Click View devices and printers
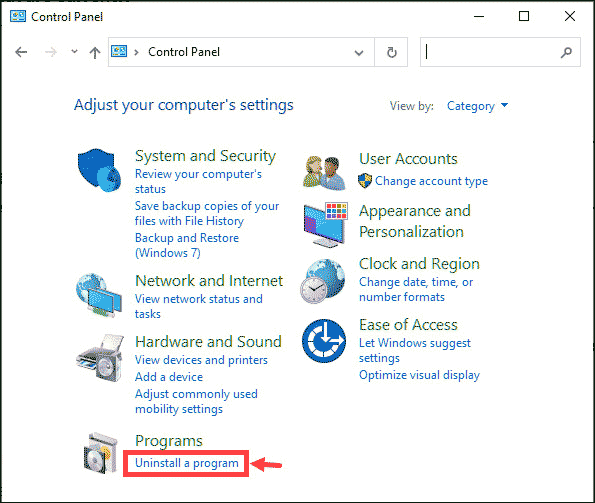This screenshot has width=595, height=503. point(201,360)
